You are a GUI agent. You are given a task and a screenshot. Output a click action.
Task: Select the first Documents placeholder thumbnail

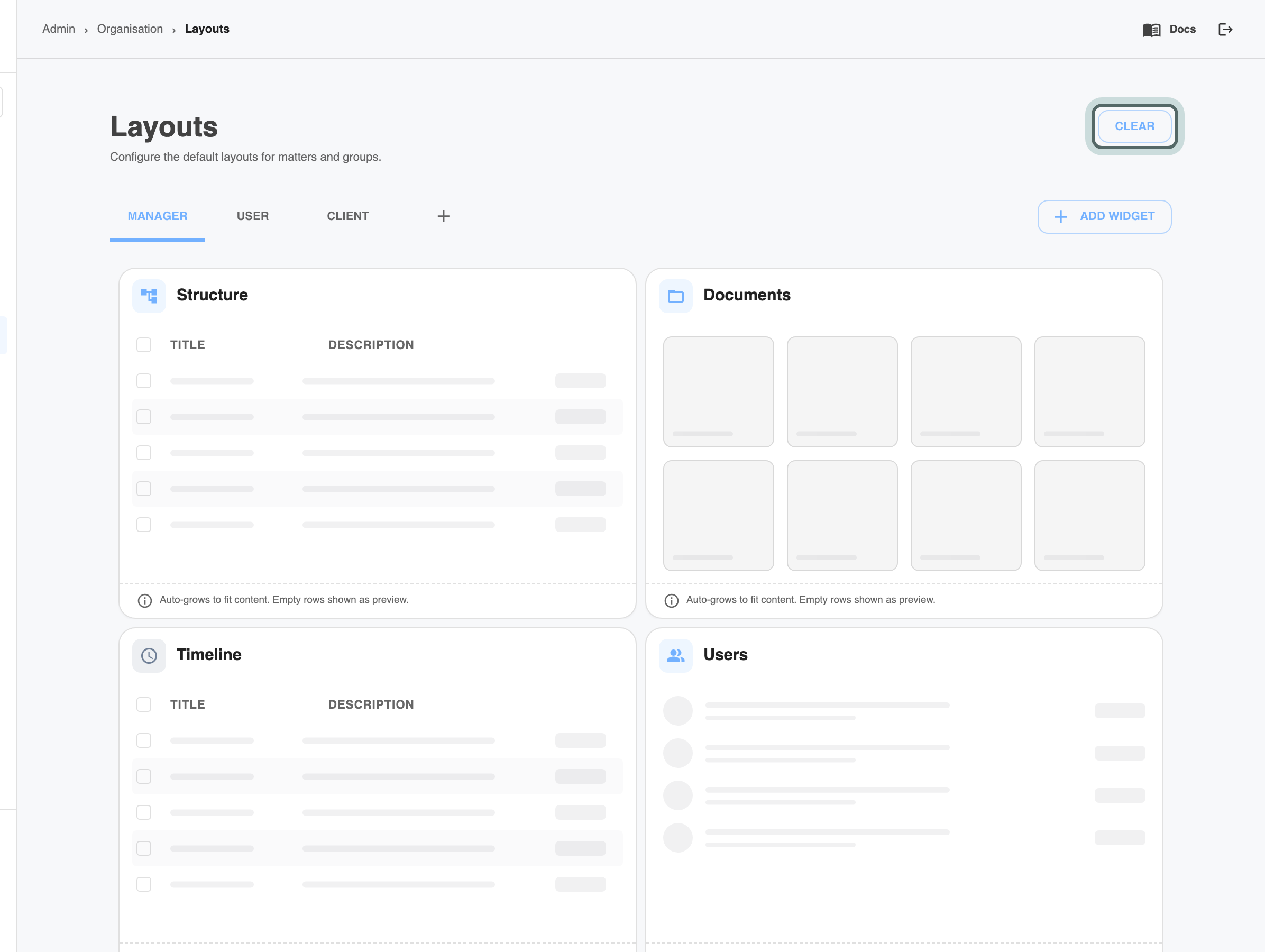tap(718, 392)
